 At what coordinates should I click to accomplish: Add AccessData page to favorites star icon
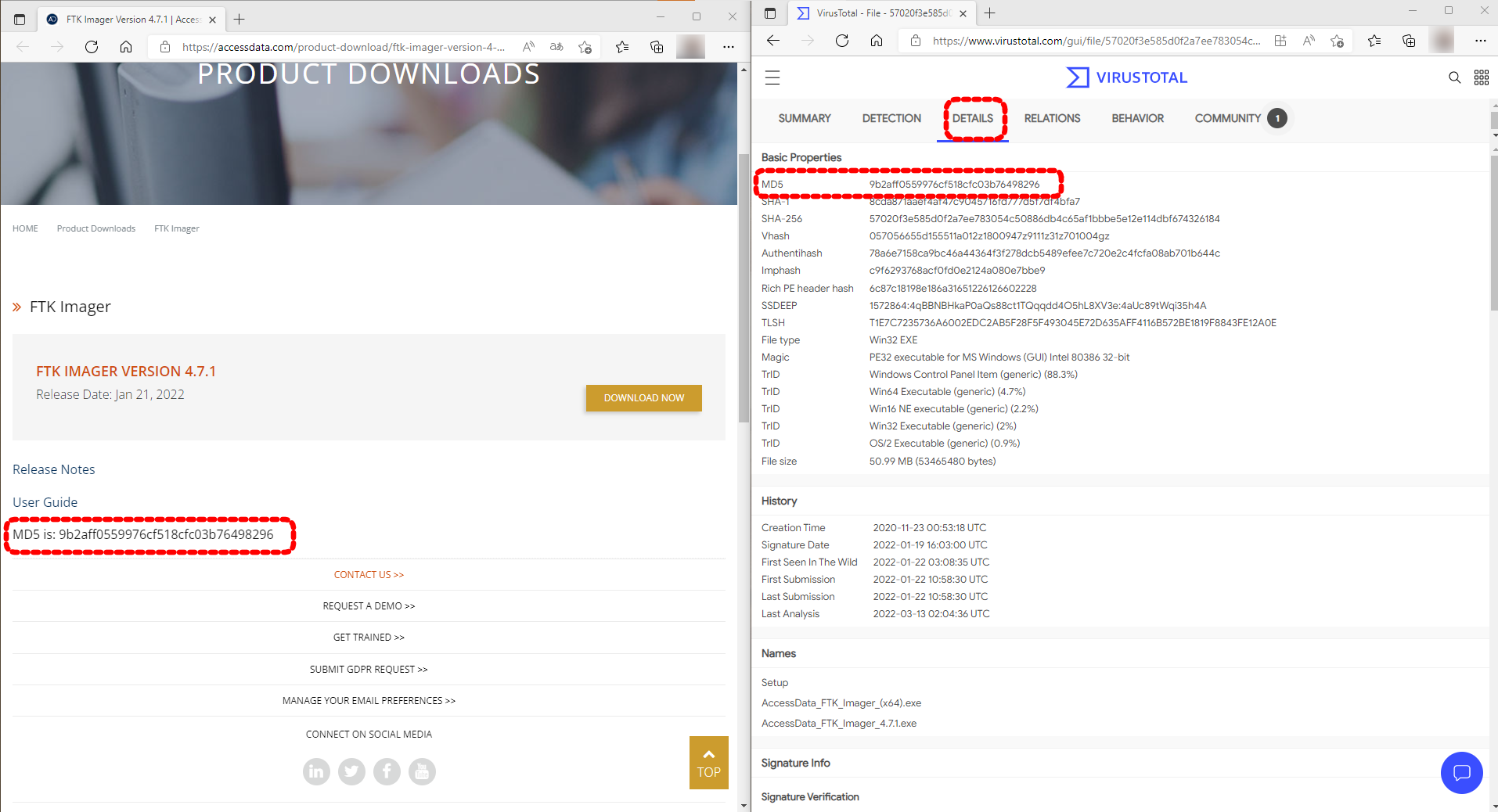click(585, 47)
